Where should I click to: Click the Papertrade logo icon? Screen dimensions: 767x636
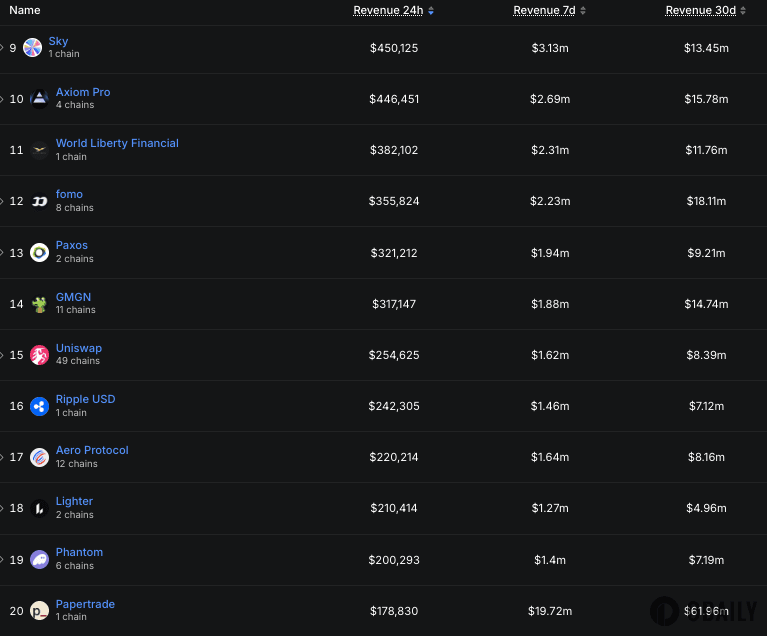point(39,611)
